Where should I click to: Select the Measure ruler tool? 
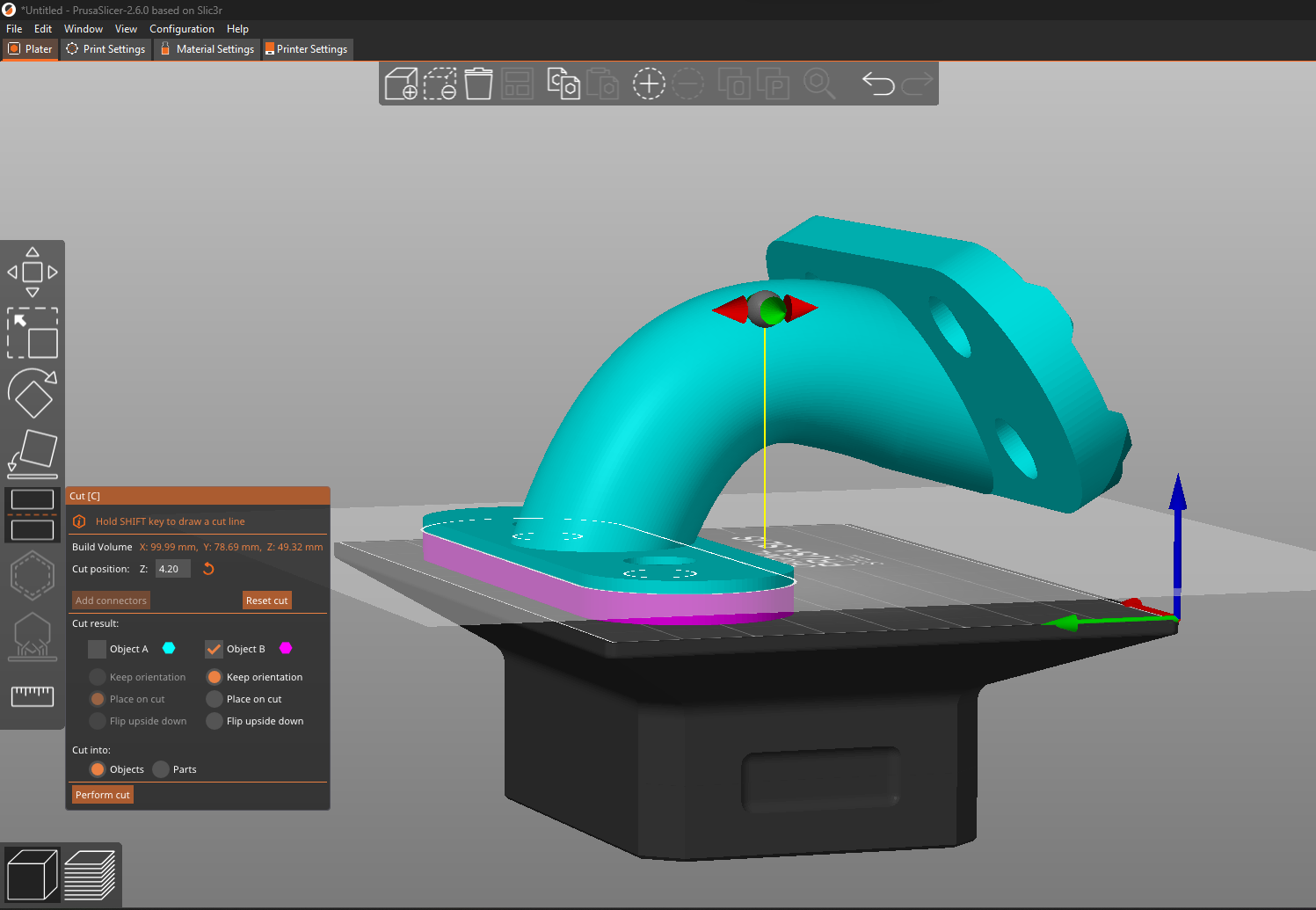pyautogui.click(x=33, y=696)
